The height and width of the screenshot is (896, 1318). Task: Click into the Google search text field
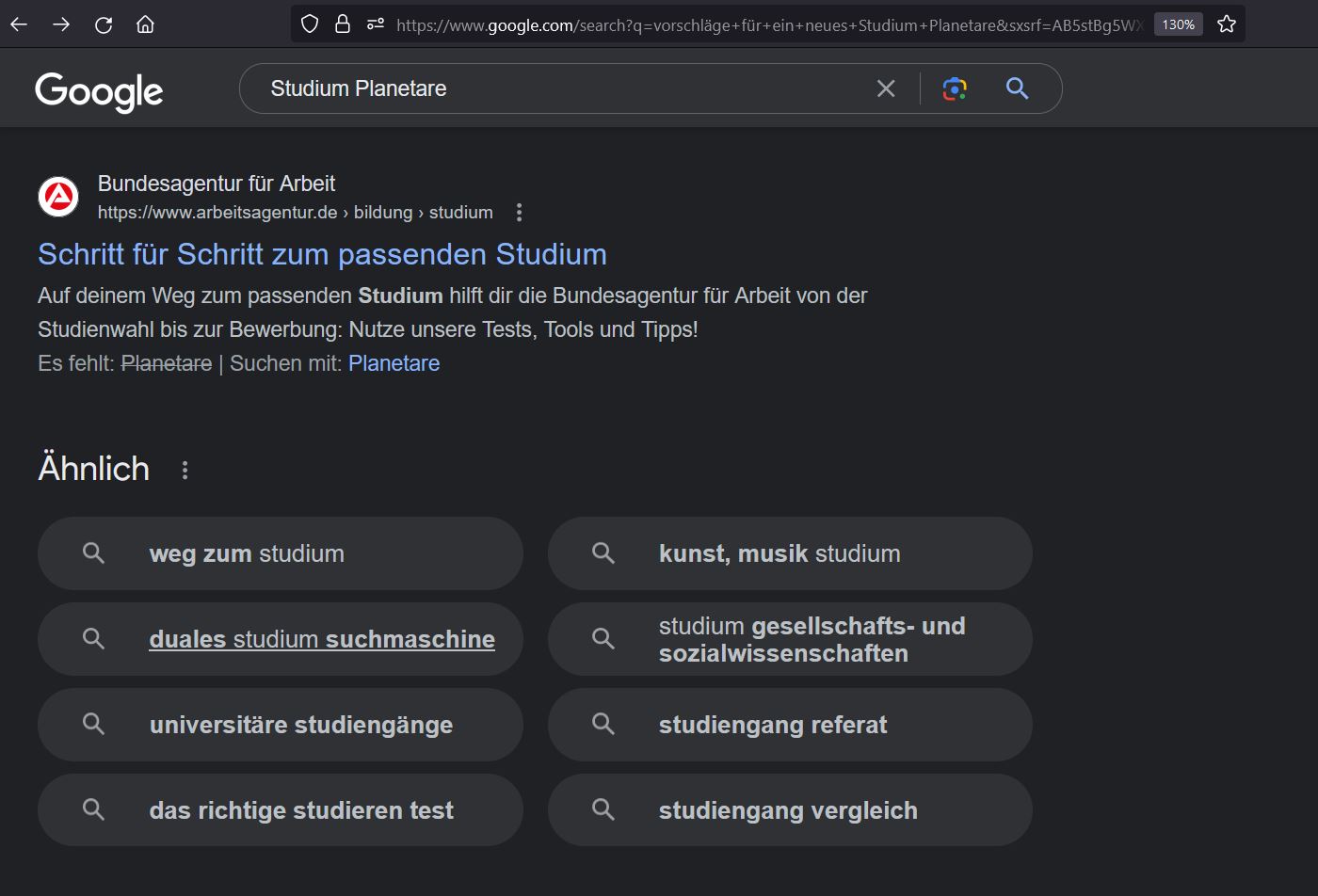pos(565,88)
